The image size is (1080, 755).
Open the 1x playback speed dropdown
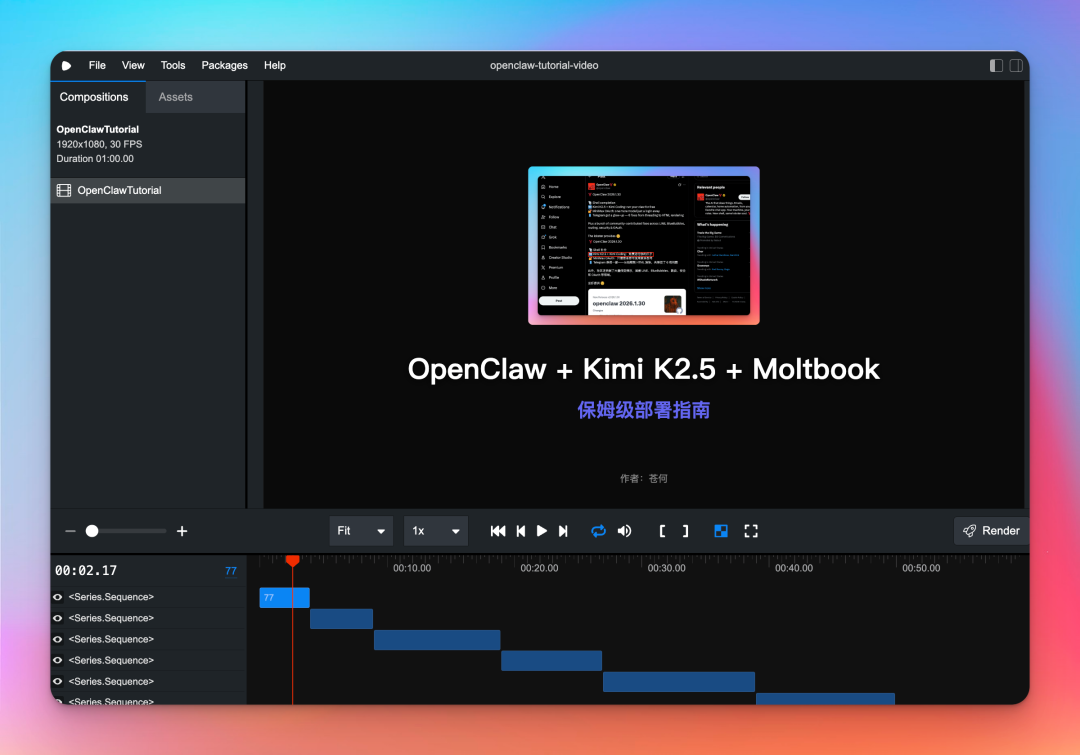click(x=435, y=531)
